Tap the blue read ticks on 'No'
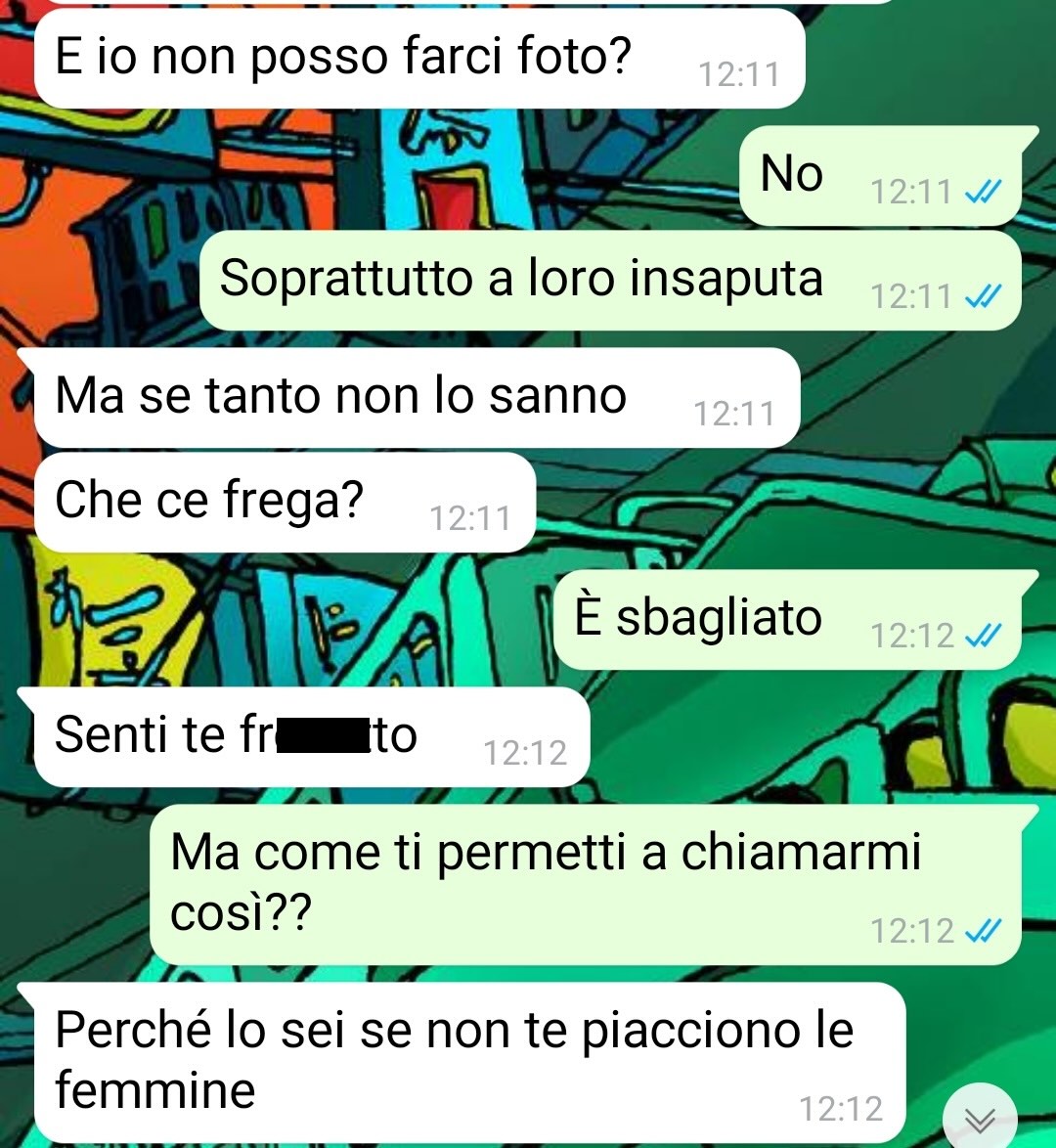 click(x=983, y=193)
